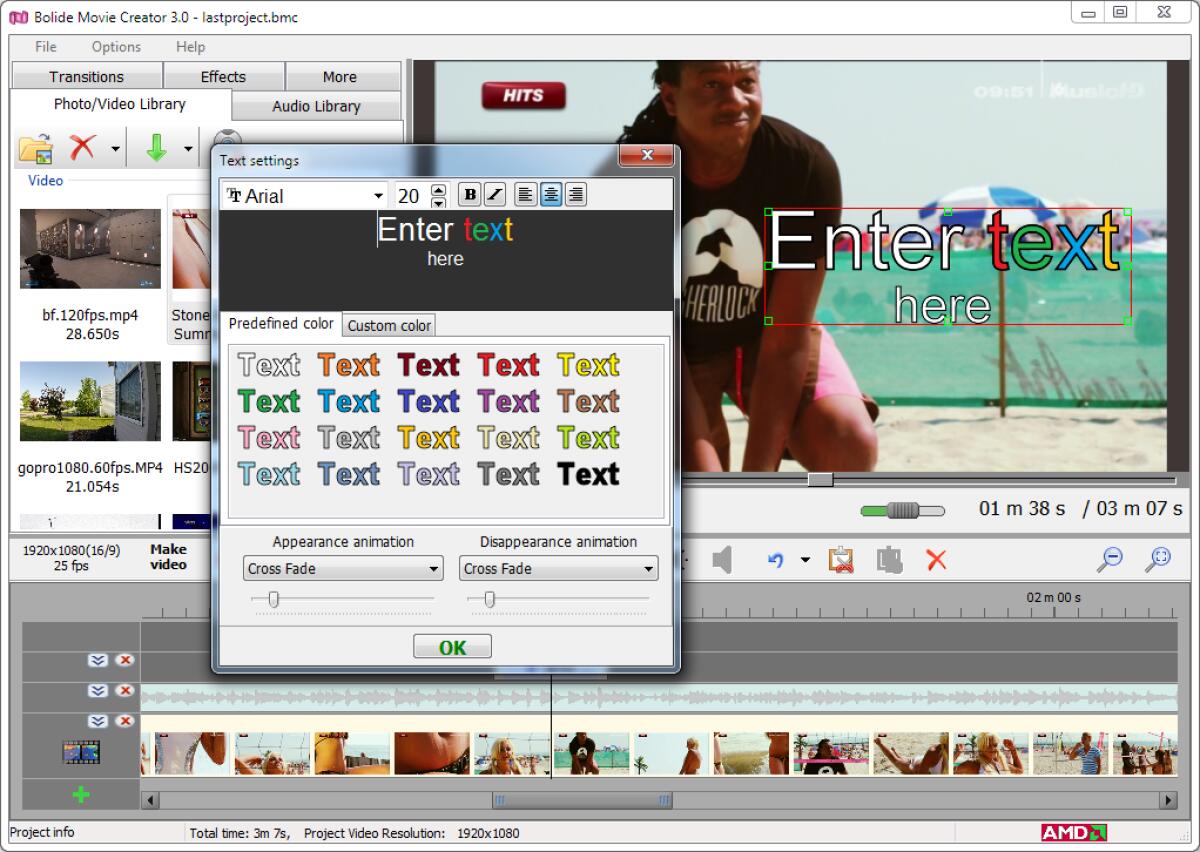The width and height of the screenshot is (1200, 852).
Task: Open the Arial font dropdown
Action: click(378, 195)
